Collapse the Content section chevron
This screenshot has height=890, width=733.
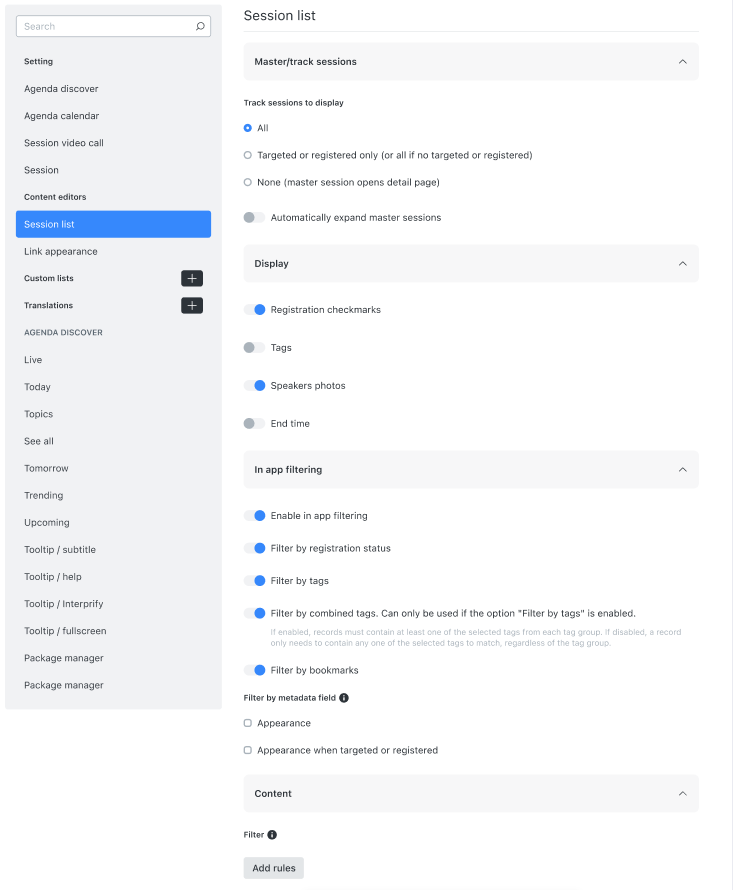[682, 794]
